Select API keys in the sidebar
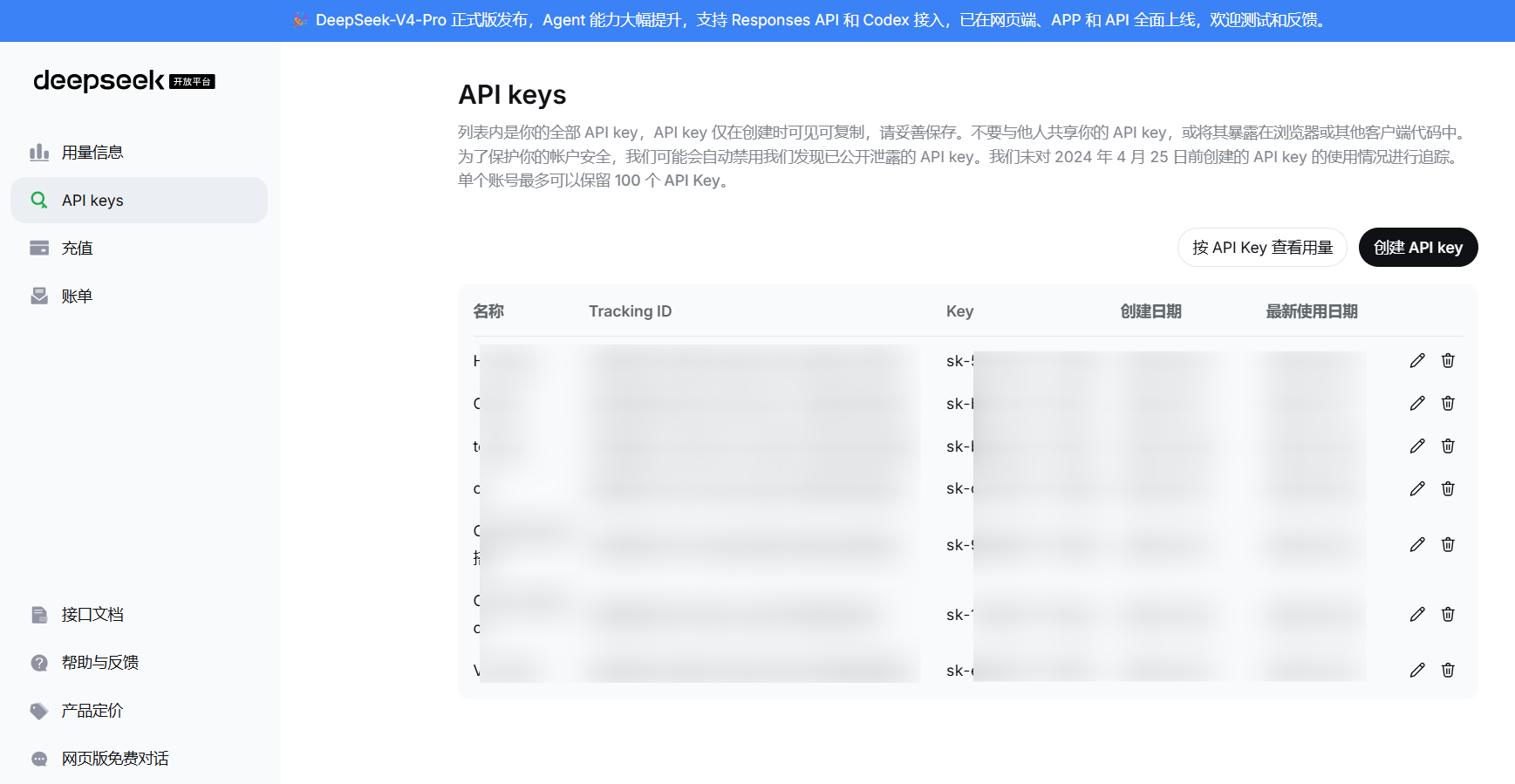Screen dimensions: 1515x784 coord(139,201)
